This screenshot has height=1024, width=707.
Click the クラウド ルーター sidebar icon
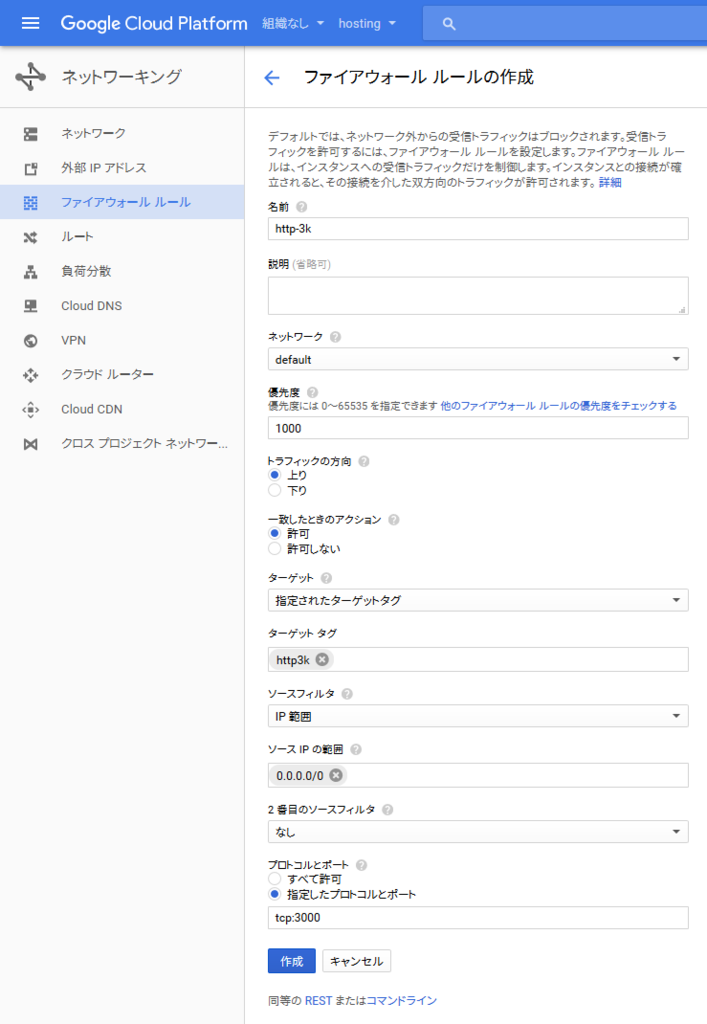[x=31, y=375]
